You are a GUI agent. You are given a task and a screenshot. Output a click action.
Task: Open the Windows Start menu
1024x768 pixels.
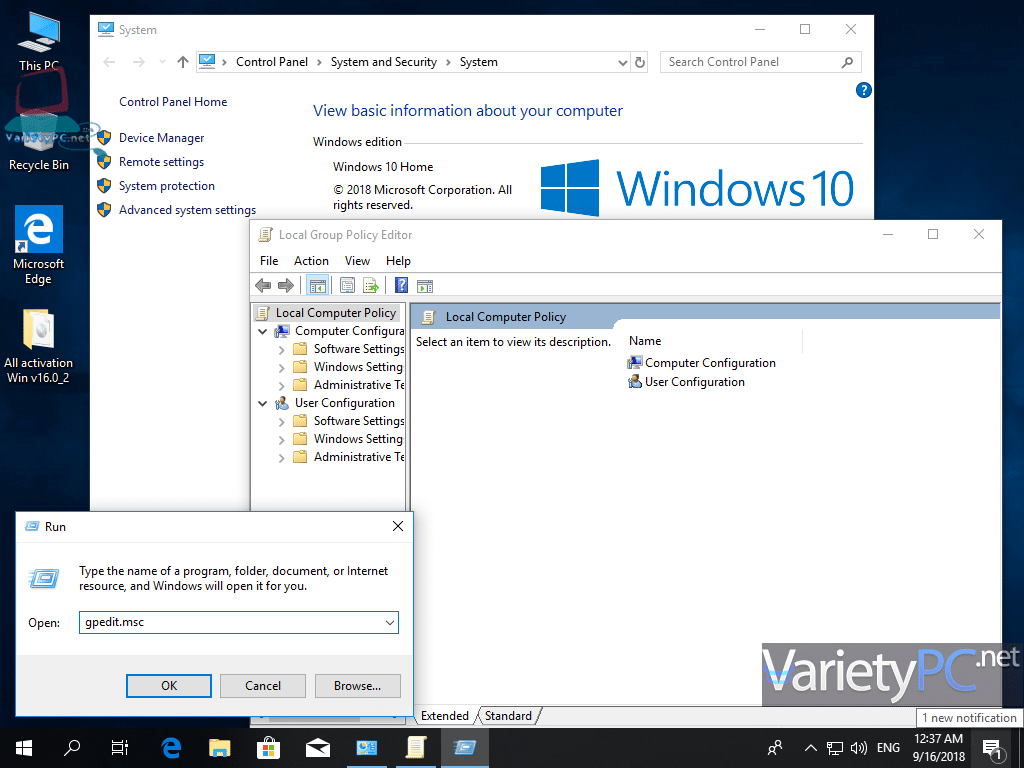click(x=24, y=748)
